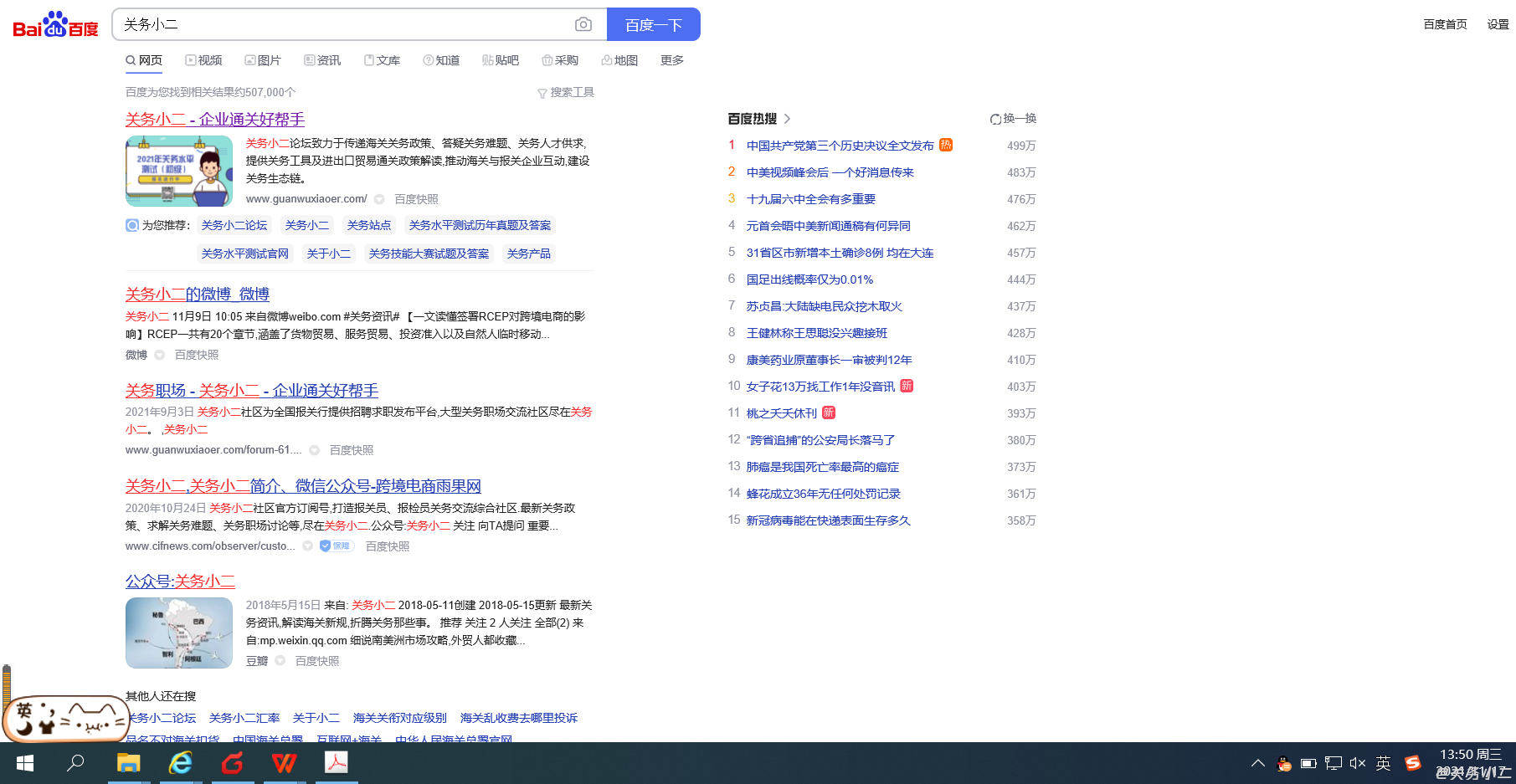The height and width of the screenshot is (784, 1516).
Task: Click the 关务小二论坛 recommendation tag
Action: [234, 226]
